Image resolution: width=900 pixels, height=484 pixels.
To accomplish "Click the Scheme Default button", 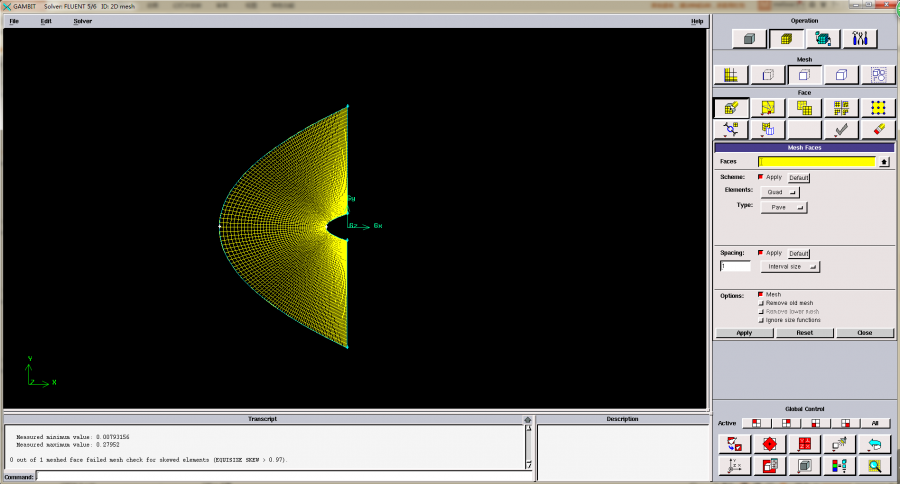I will tap(798, 177).
